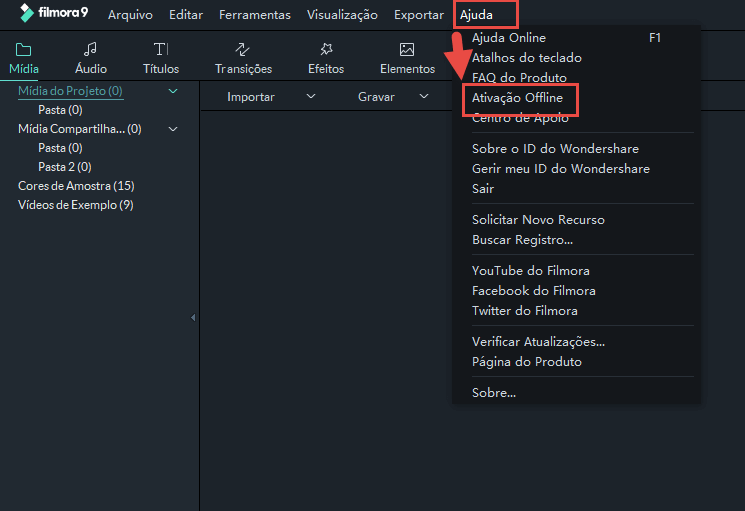Collapse Mídia Compartilhada chevron
Screen dimensions: 745x511
(173, 129)
